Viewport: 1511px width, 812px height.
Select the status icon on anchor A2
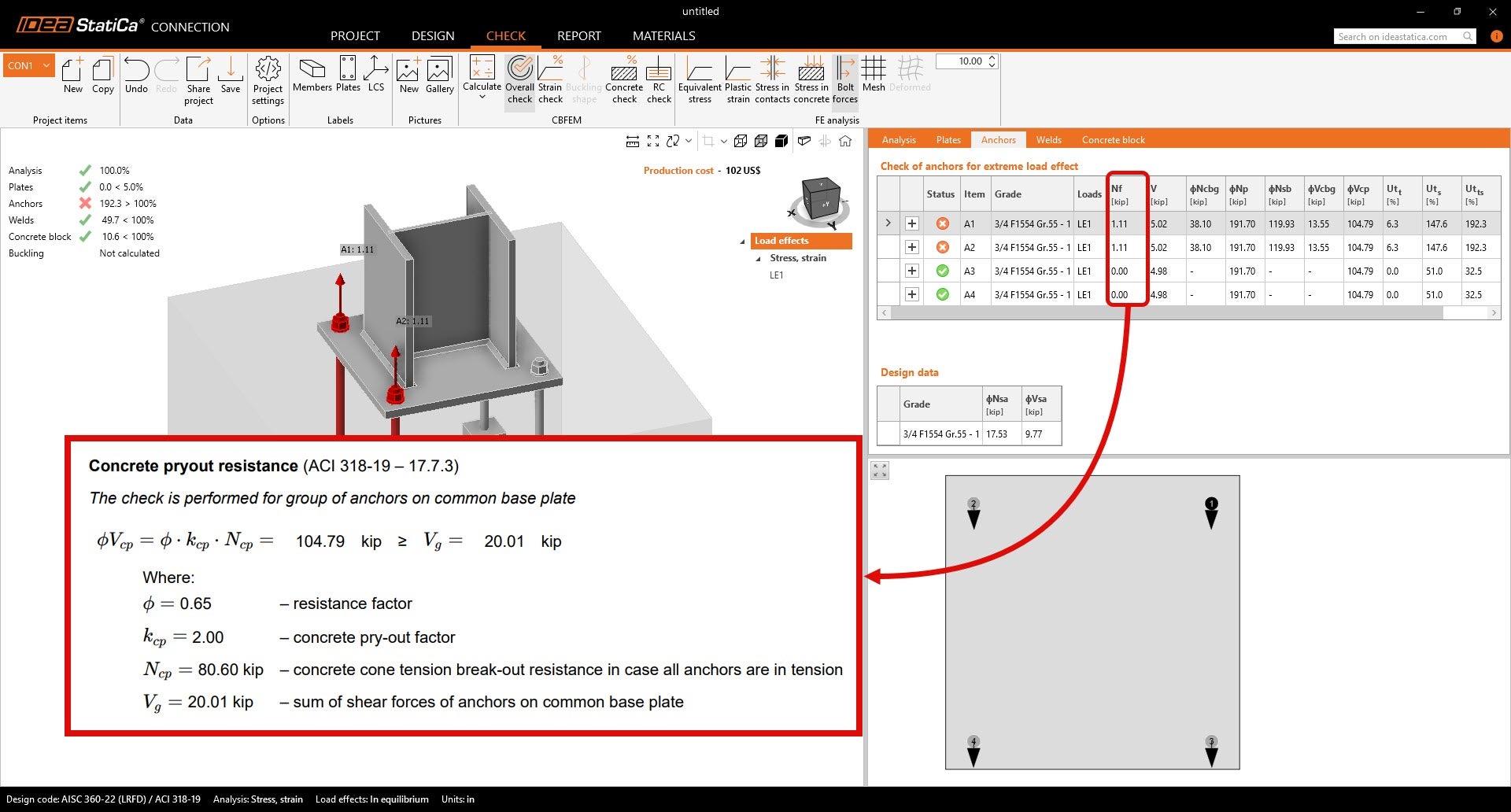pos(941,247)
